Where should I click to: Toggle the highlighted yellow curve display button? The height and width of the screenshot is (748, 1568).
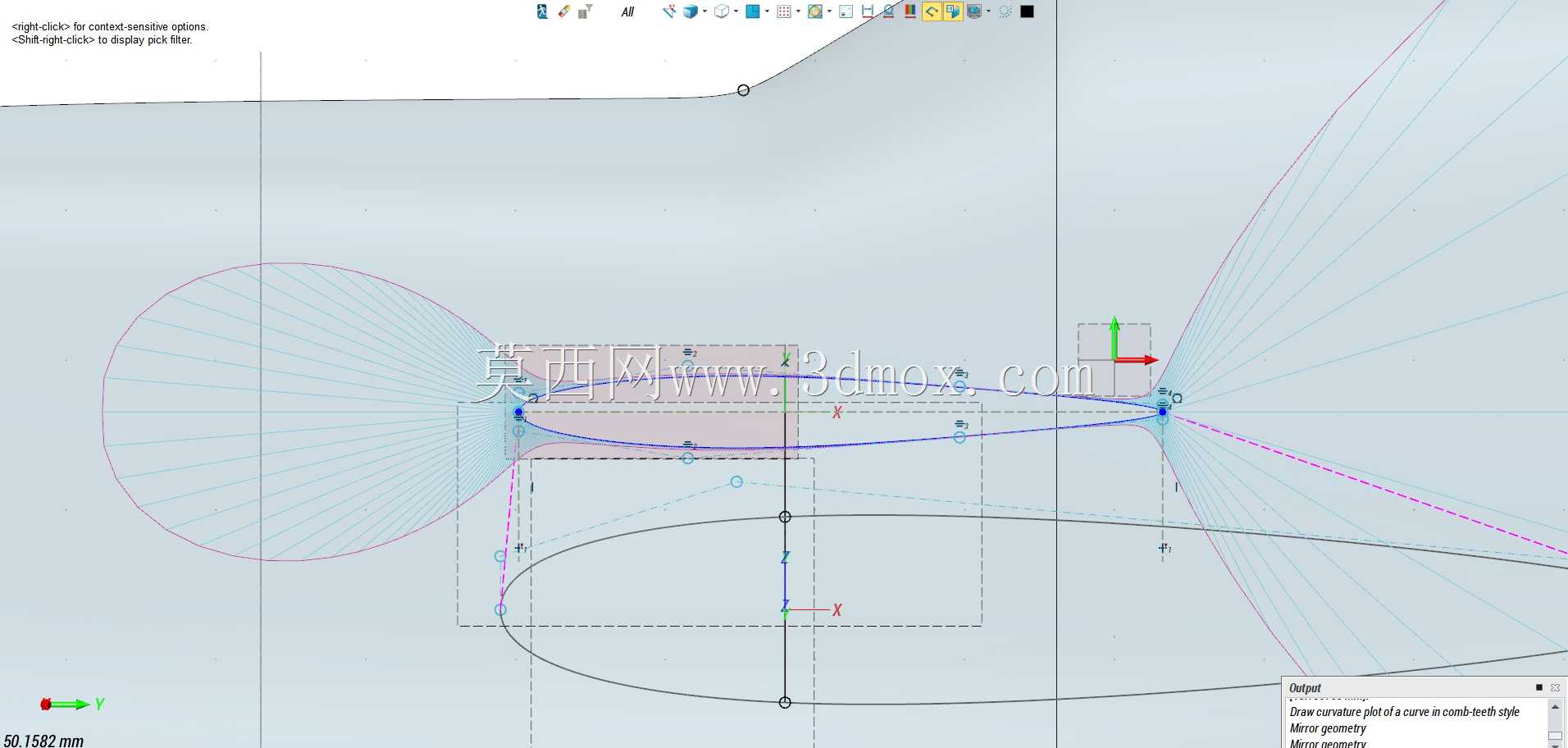(932, 11)
